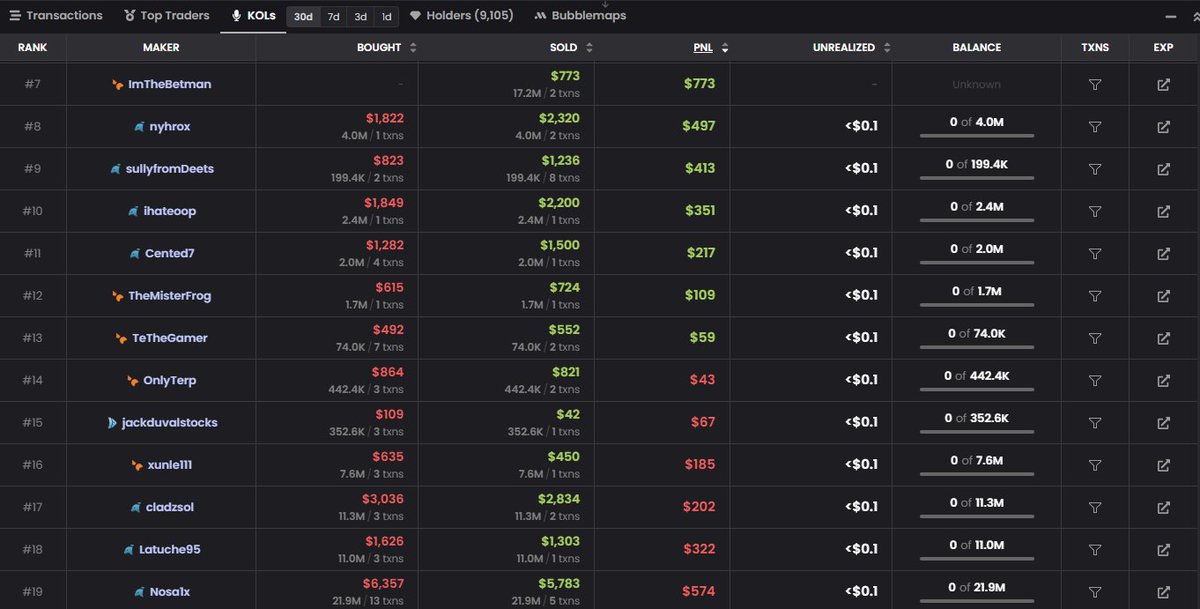The image size is (1200, 609).
Task: Select the 3d time range
Action: click(361, 17)
